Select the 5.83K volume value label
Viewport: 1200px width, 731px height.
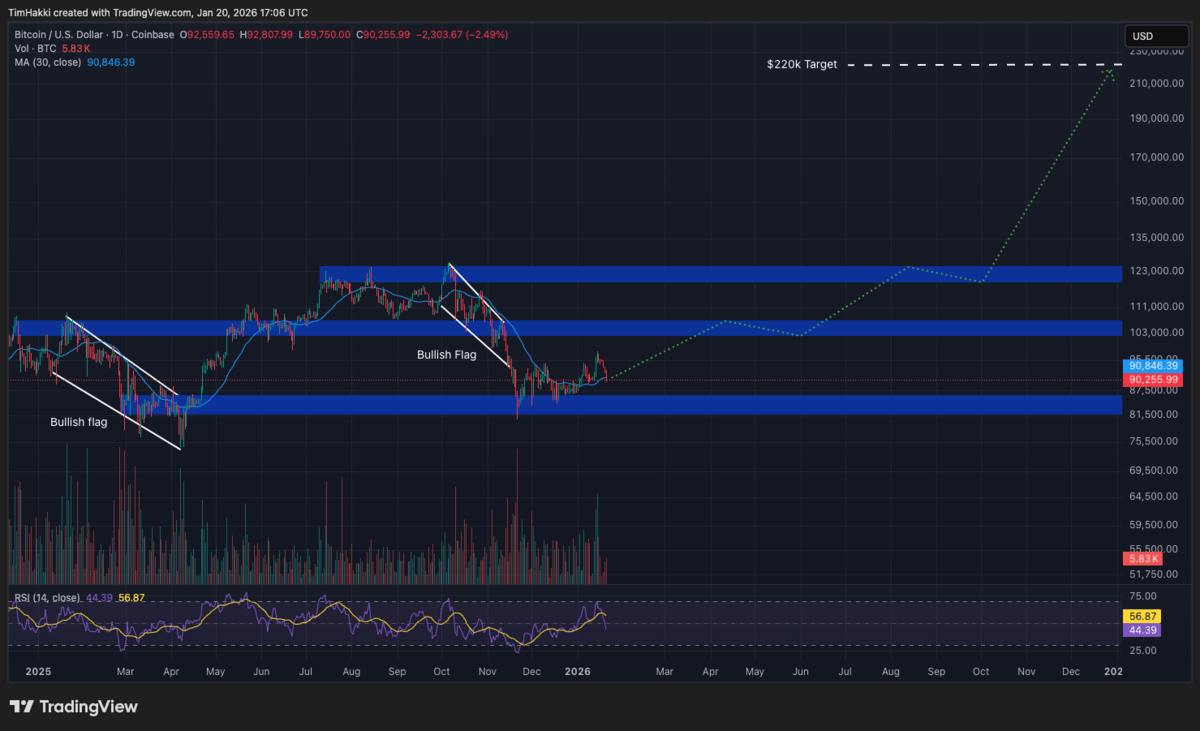pyautogui.click(x=1142, y=558)
